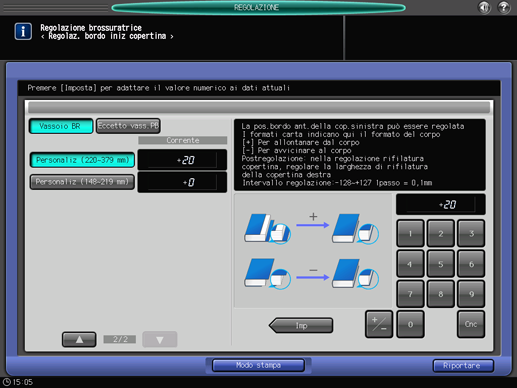Toggle sign with the +/- key
517x388 pixels.
click(x=379, y=324)
